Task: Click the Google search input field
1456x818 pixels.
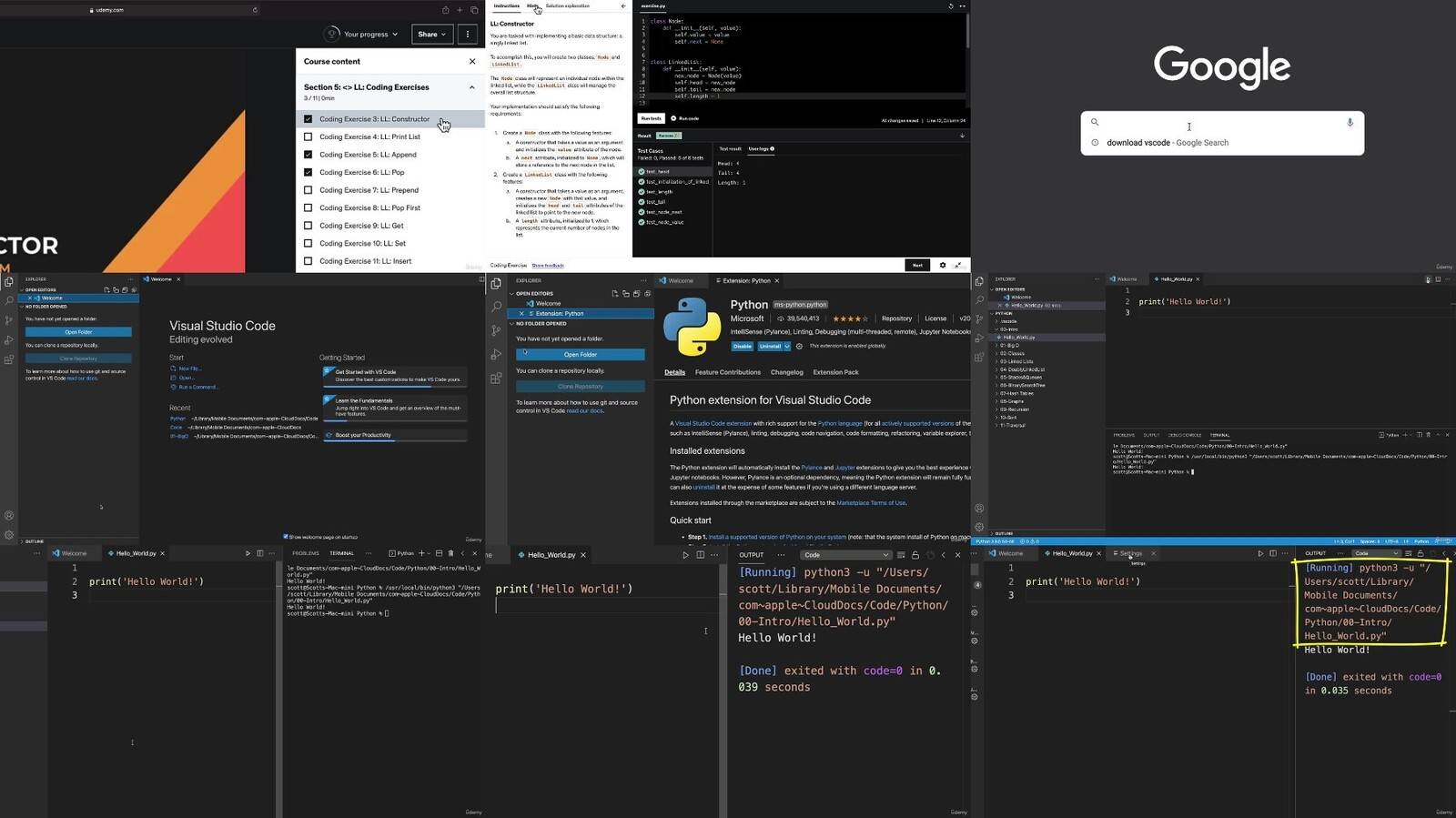Action: (x=1222, y=123)
